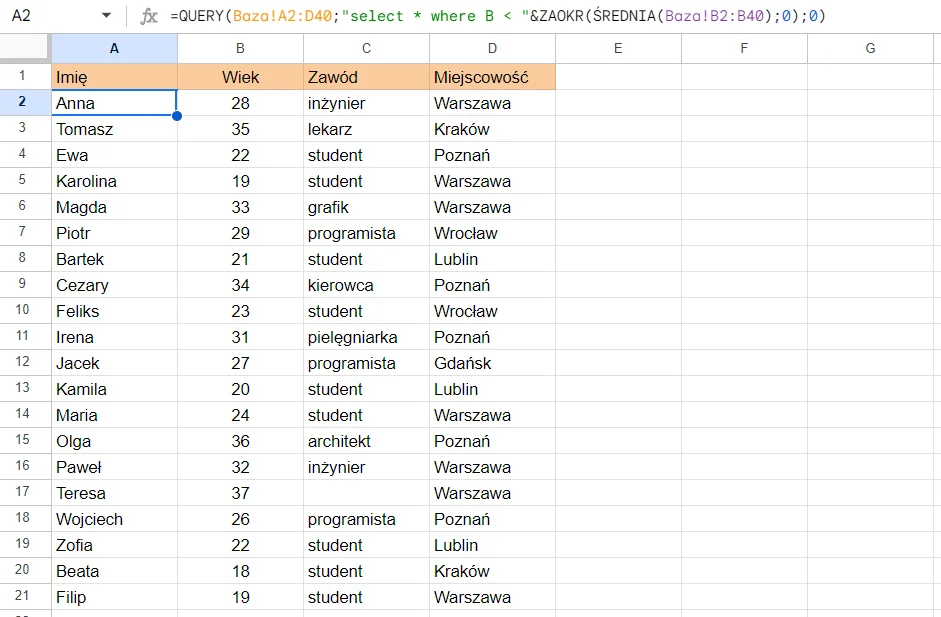Viewport: 941px width, 617px height.
Task: Select column D header
Action: pyautogui.click(x=492, y=48)
